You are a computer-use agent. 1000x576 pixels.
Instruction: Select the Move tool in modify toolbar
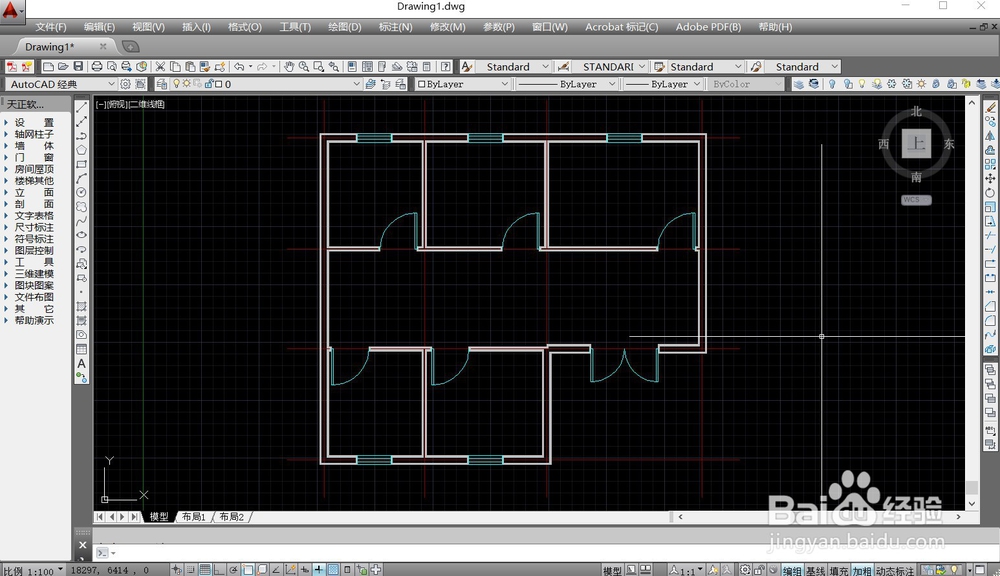point(990,179)
